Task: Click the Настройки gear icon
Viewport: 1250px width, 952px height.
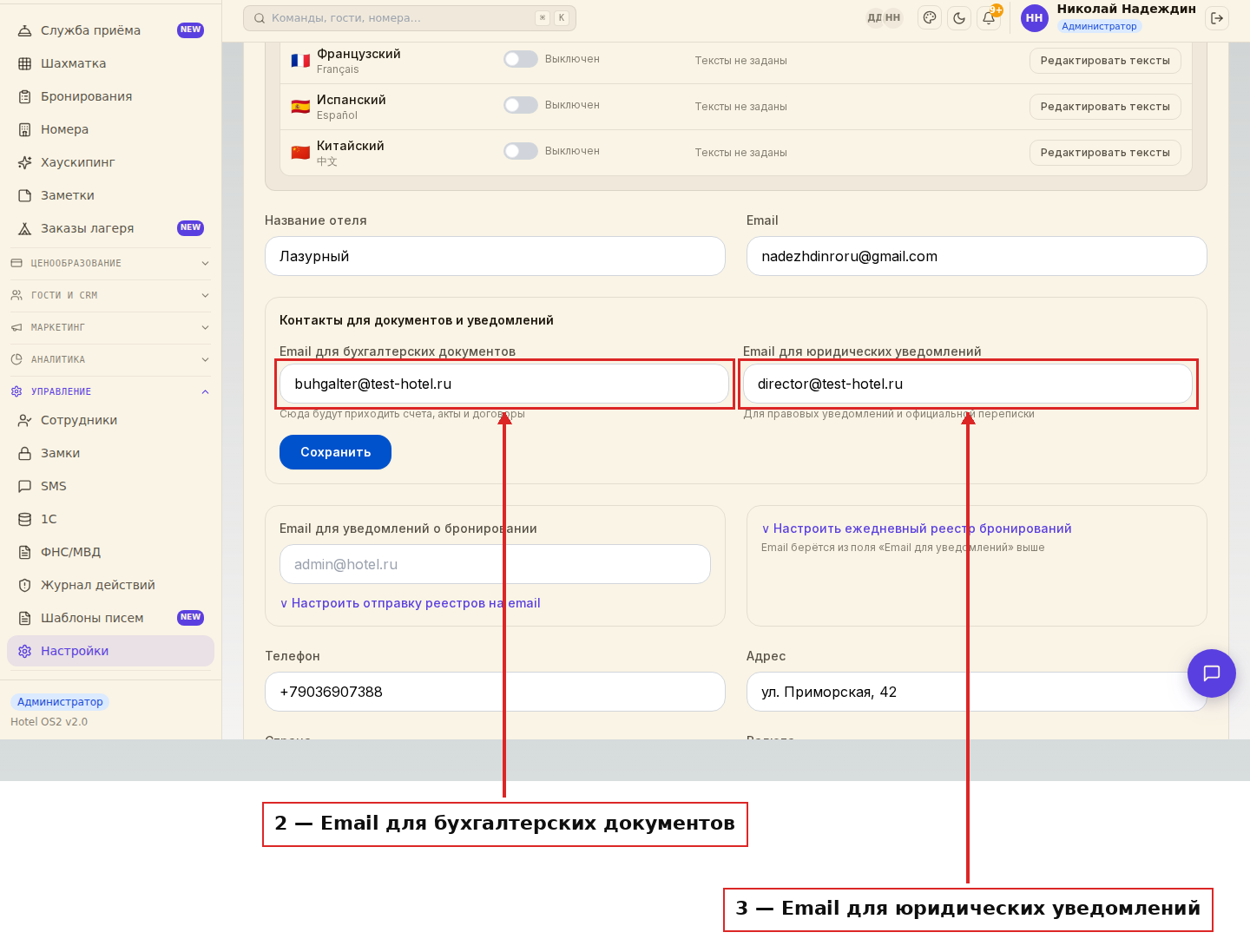Action: [25, 651]
